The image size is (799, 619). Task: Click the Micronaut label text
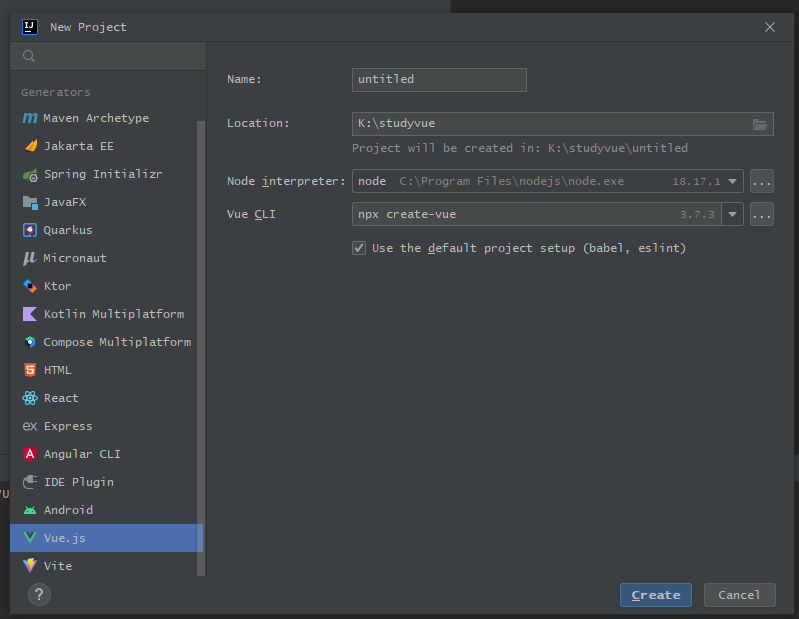pos(75,258)
